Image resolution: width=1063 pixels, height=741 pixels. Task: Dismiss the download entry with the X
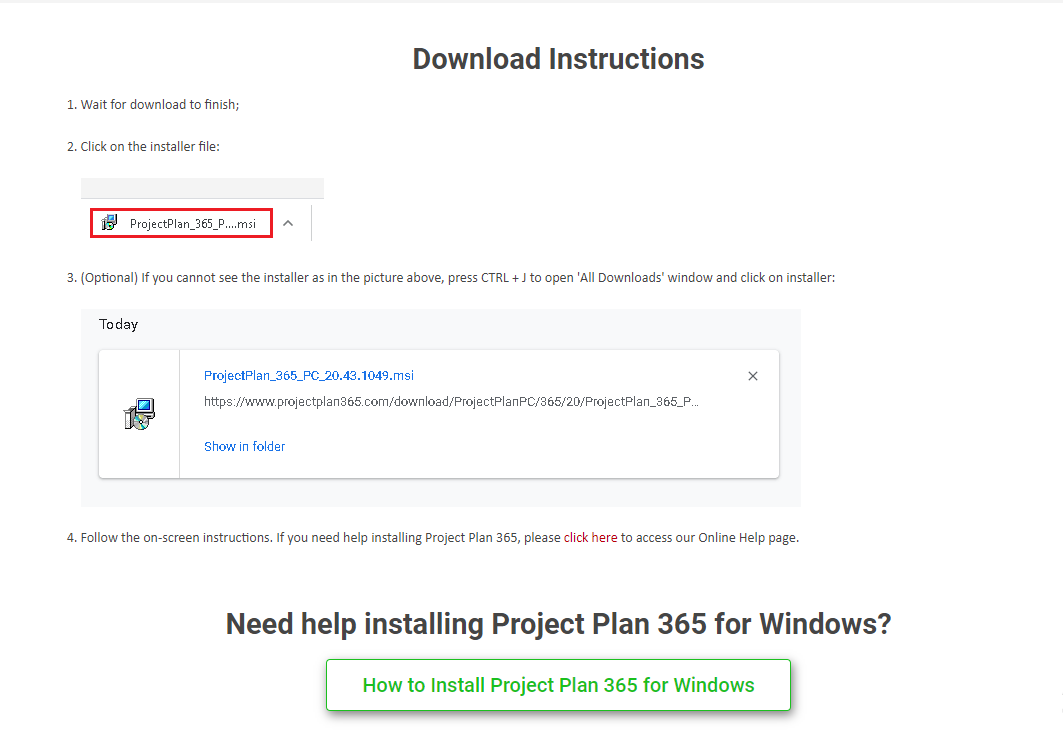[x=753, y=375]
